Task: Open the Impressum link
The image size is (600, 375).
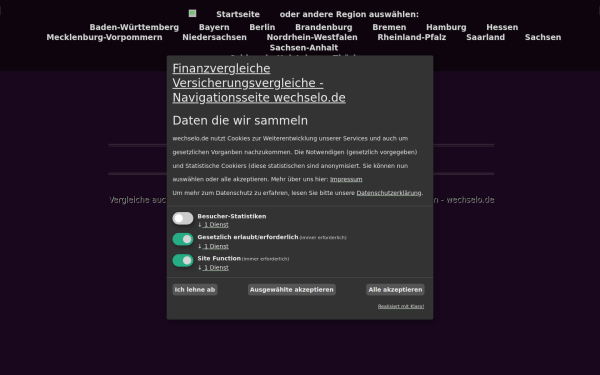Action: (346, 179)
